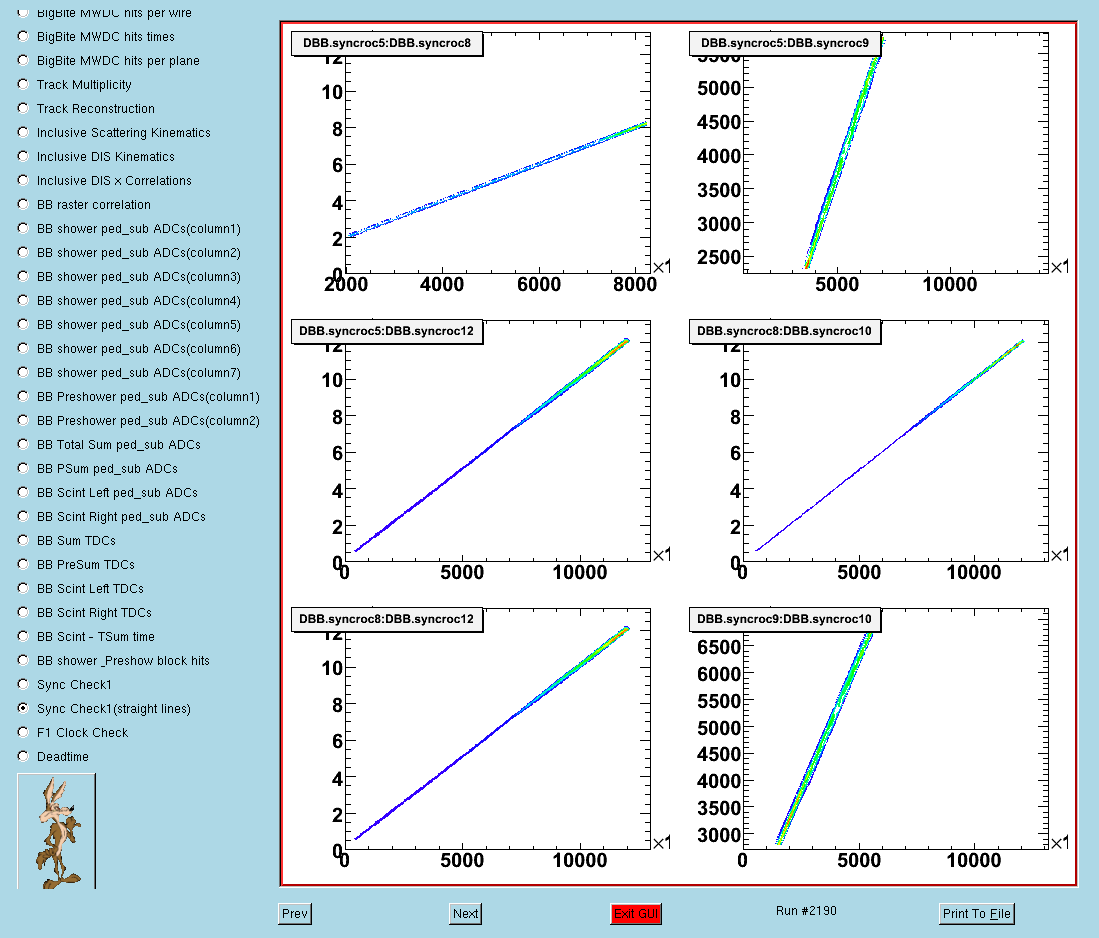The height and width of the screenshot is (938, 1099).
Task: Choose BB Scint Right TDCs
Action: (23, 612)
